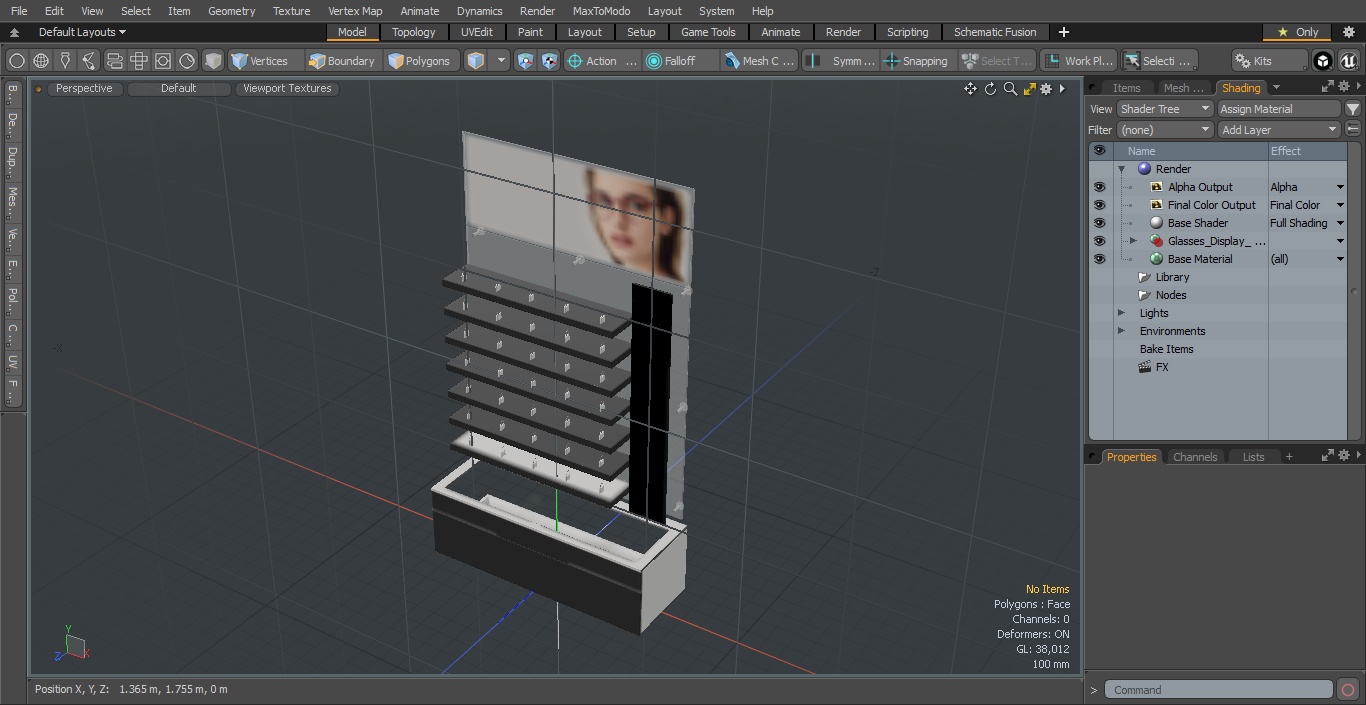Click the gray cube item mode icon
The height and width of the screenshot is (705, 1366).
(213, 61)
